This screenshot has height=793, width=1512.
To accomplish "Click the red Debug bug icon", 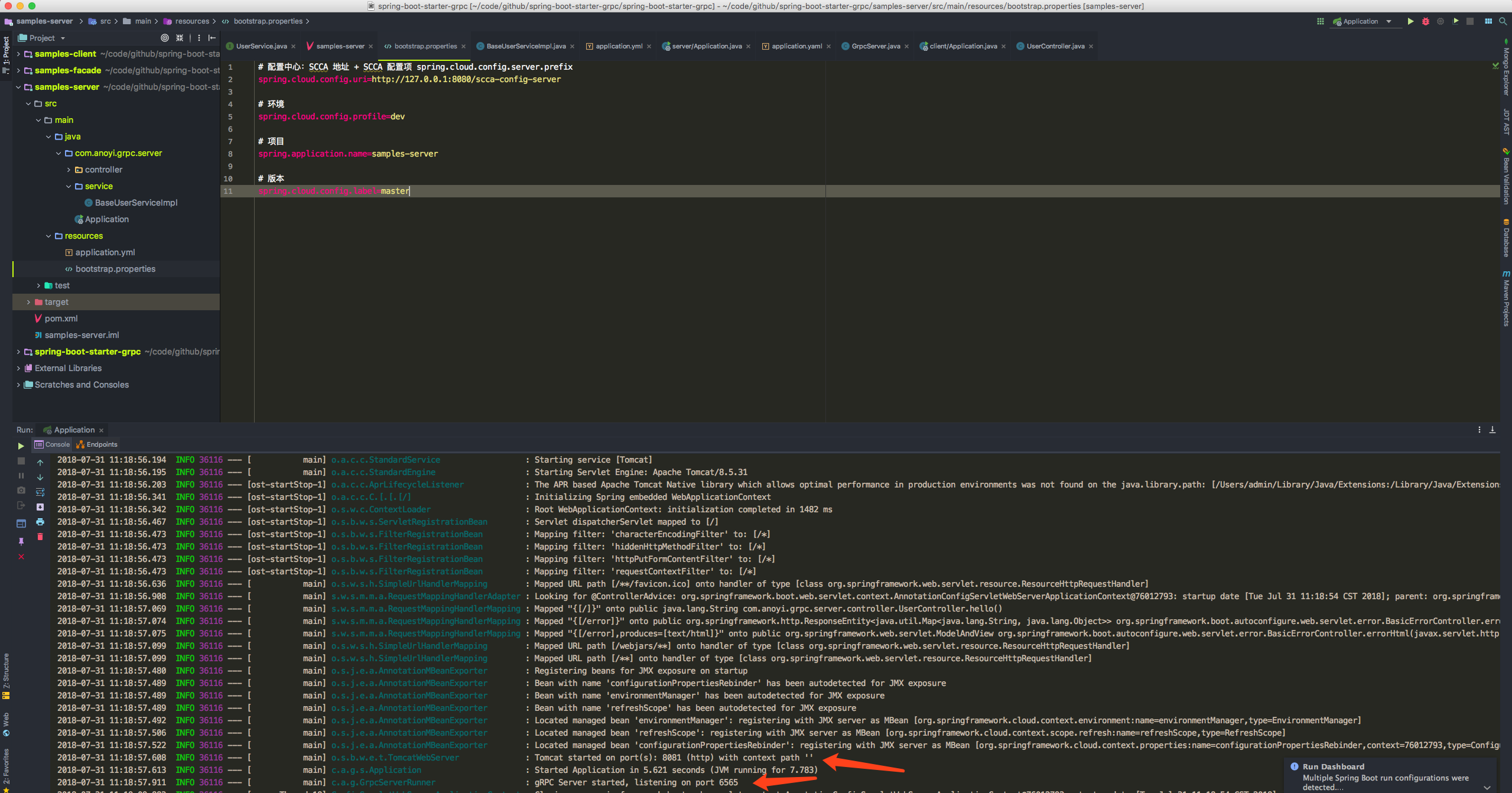I will point(1425,21).
